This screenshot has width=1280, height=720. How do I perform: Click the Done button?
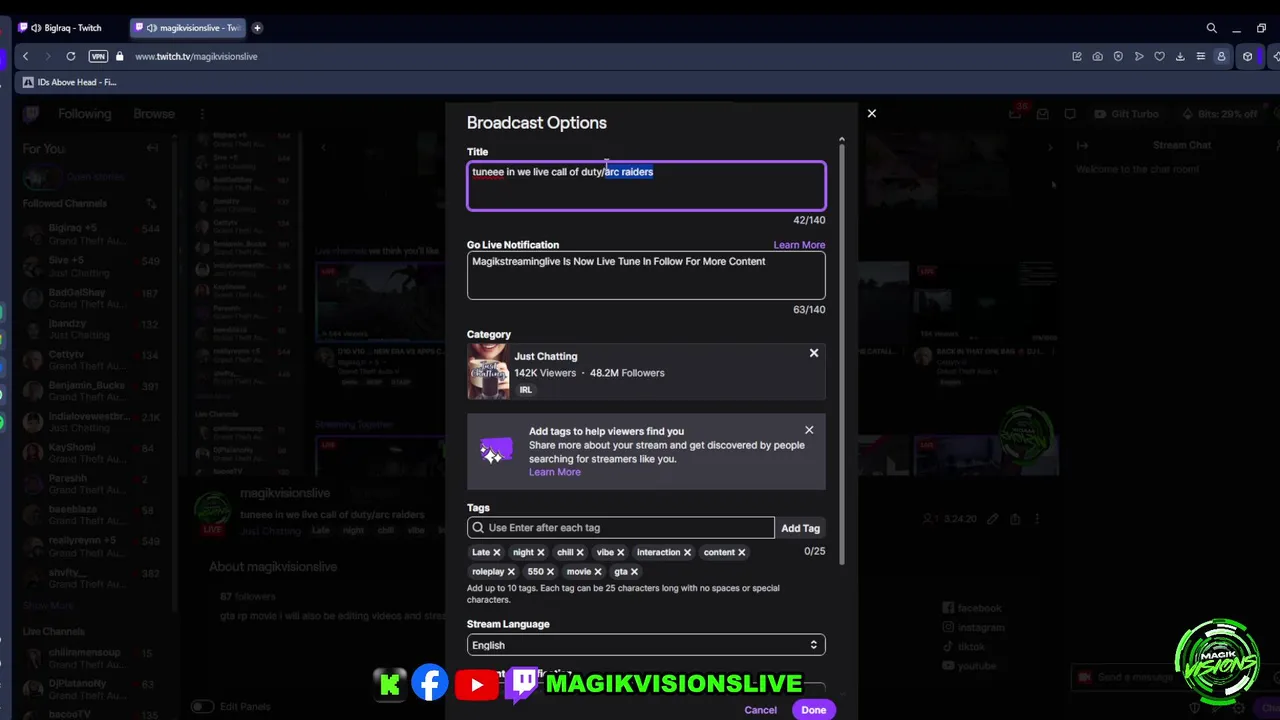click(x=813, y=710)
